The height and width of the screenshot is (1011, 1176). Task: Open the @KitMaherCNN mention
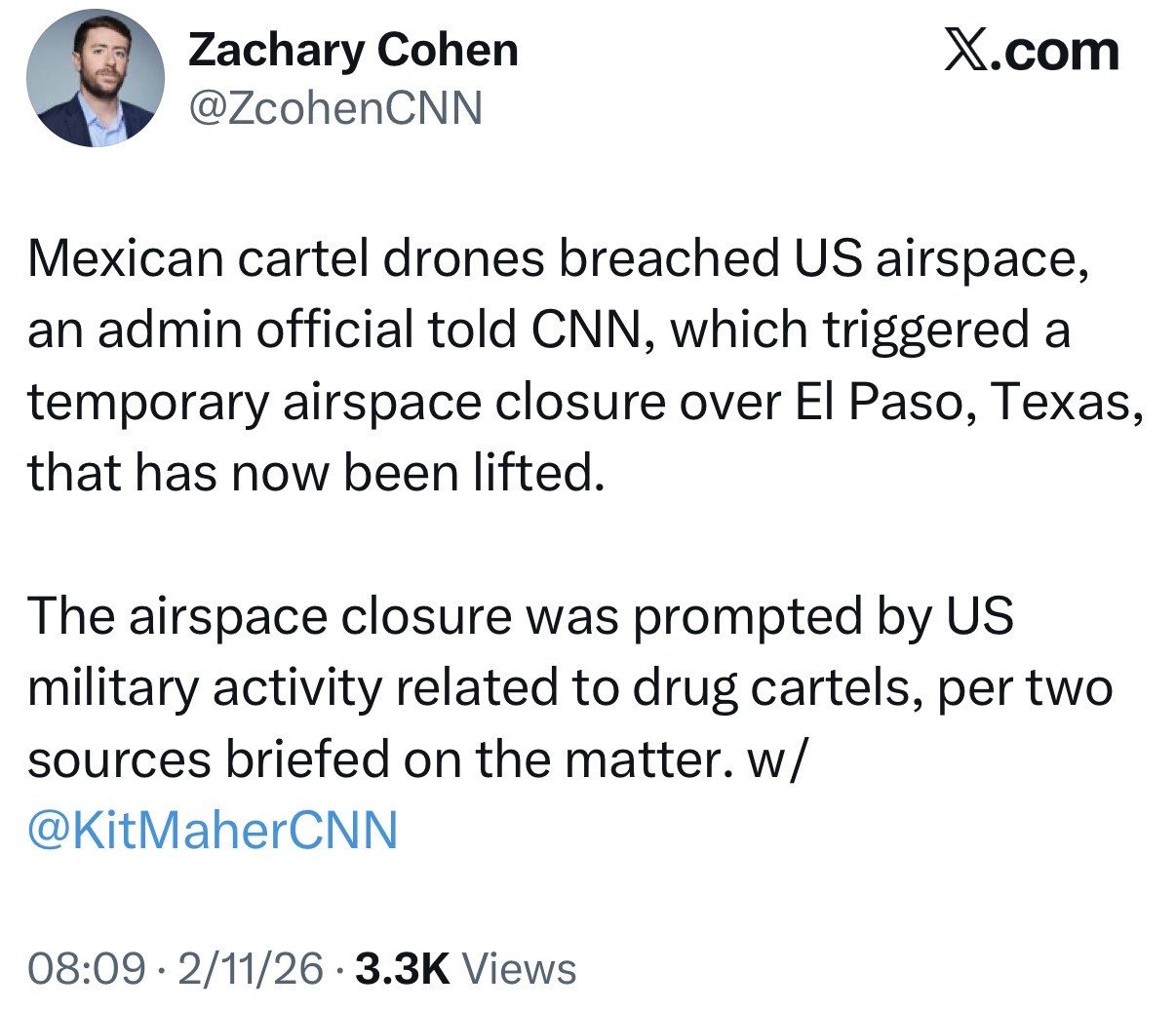(213, 831)
